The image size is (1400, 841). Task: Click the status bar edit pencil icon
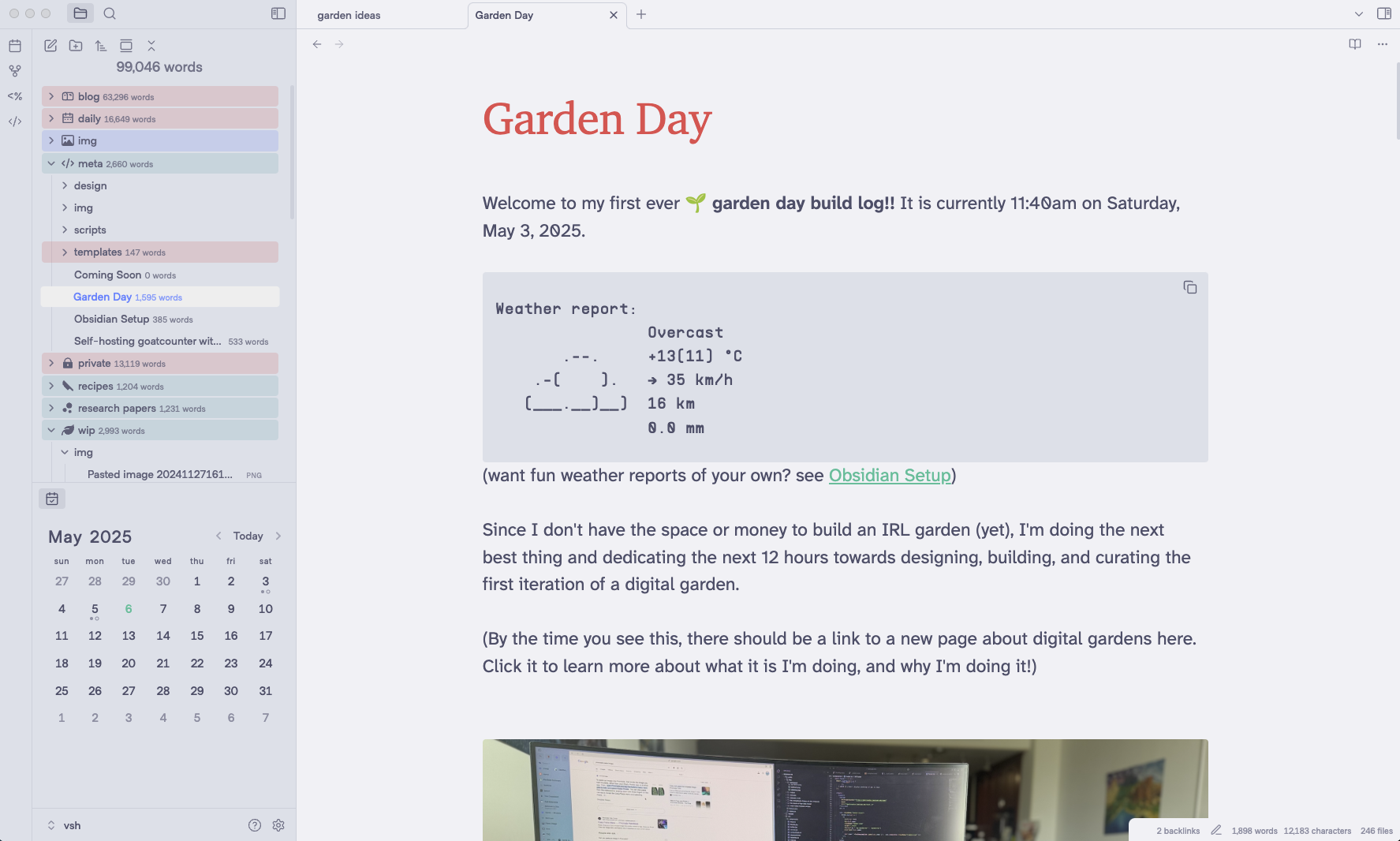pos(1216,830)
